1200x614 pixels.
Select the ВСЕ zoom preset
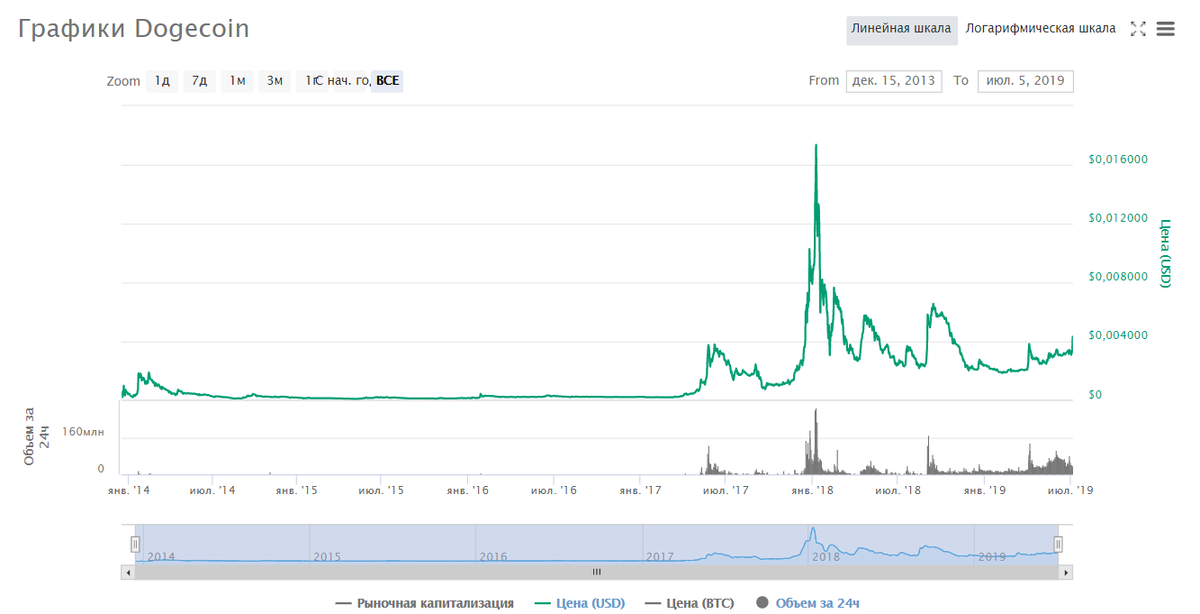pyautogui.click(x=385, y=81)
